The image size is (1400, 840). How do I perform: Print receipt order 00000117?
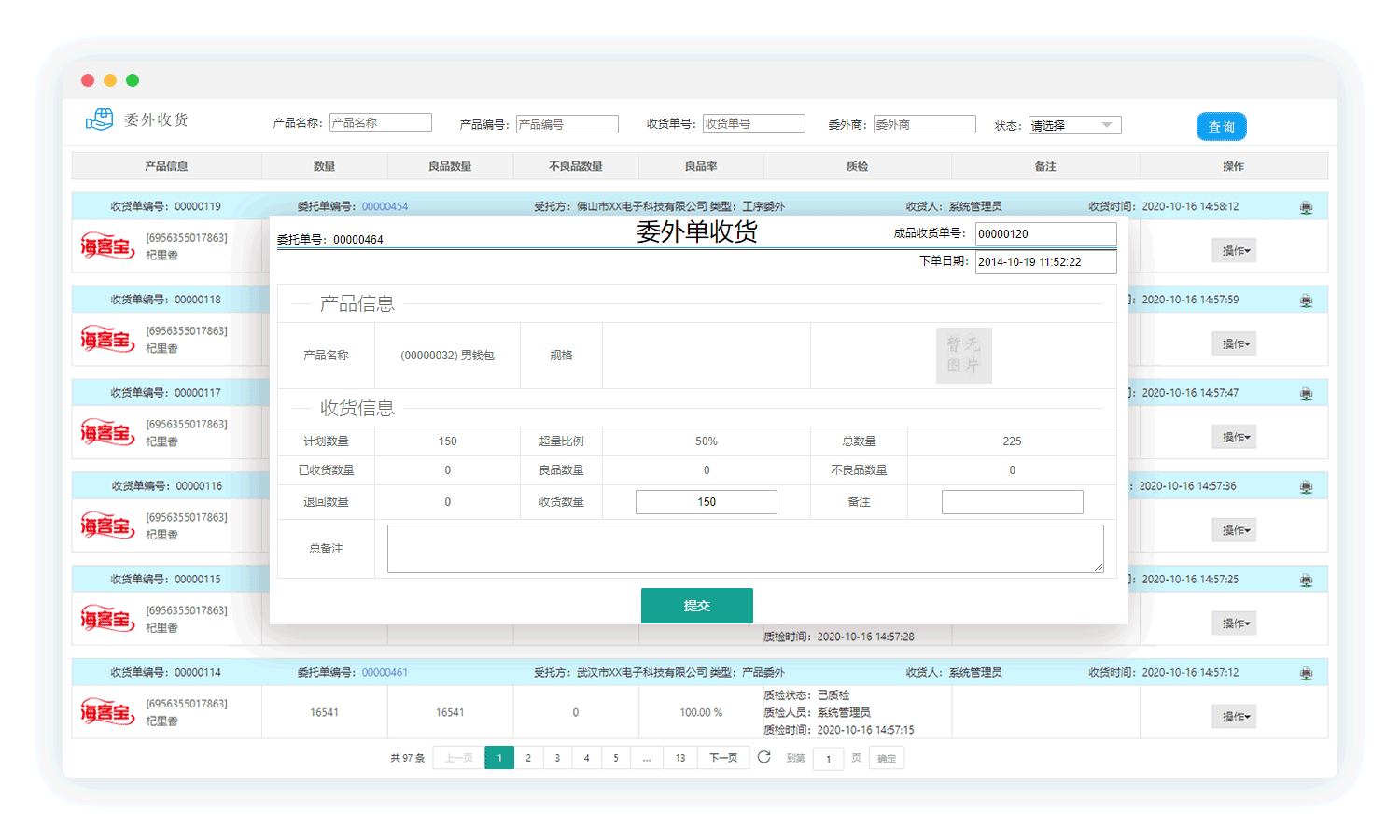[1306, 394]
